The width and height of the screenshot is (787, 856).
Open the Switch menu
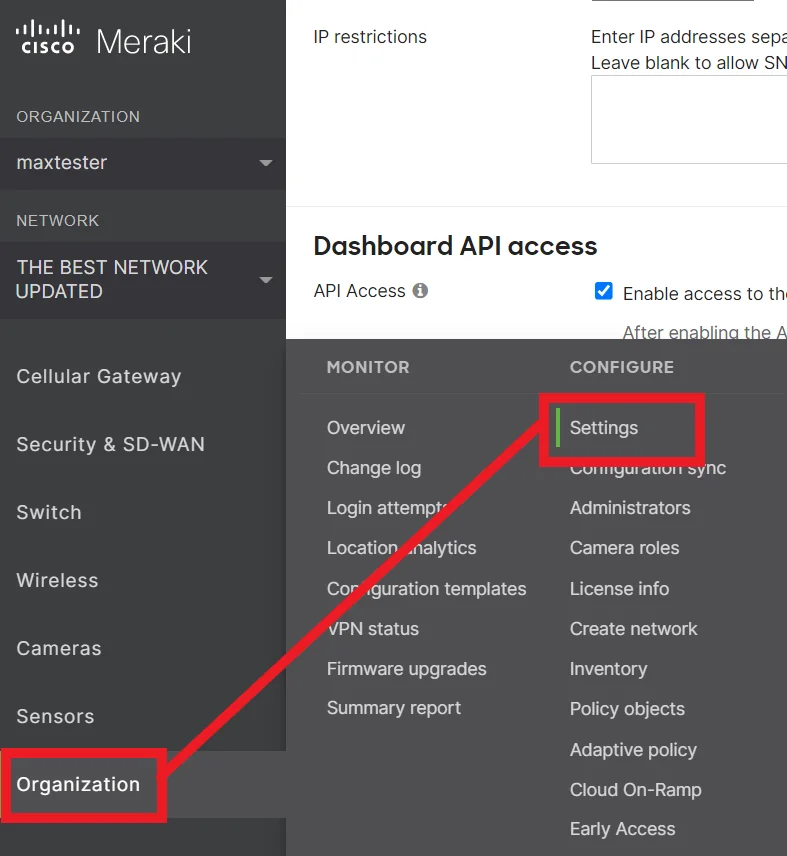(x=49, y=513)
